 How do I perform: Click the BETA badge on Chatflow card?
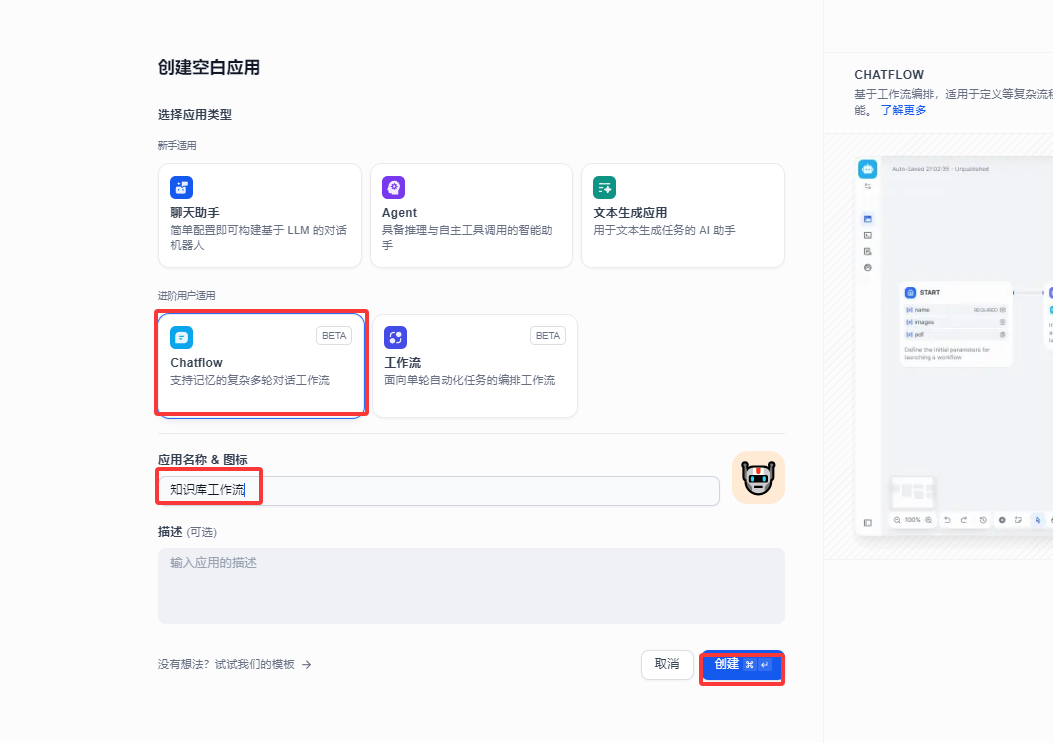coord(334,336)
